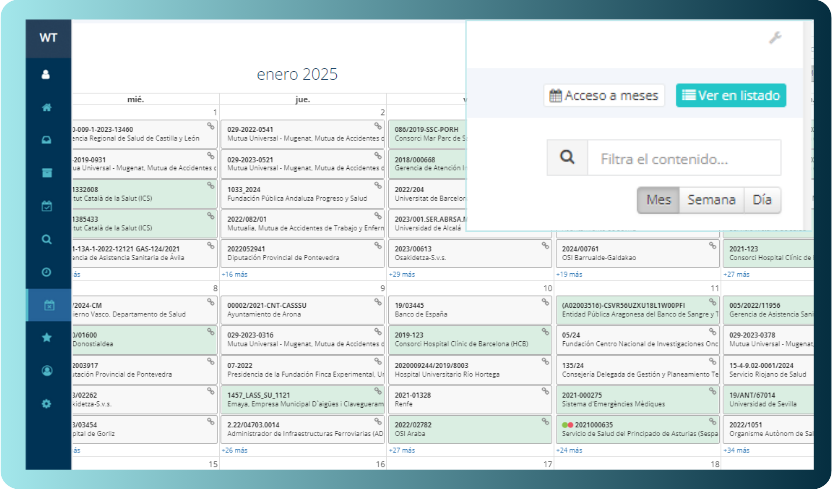Expand '+26 más' events on jueves 9
This screenshot has height=490, width=833.
pyautogui.click(x=234, y=450)
